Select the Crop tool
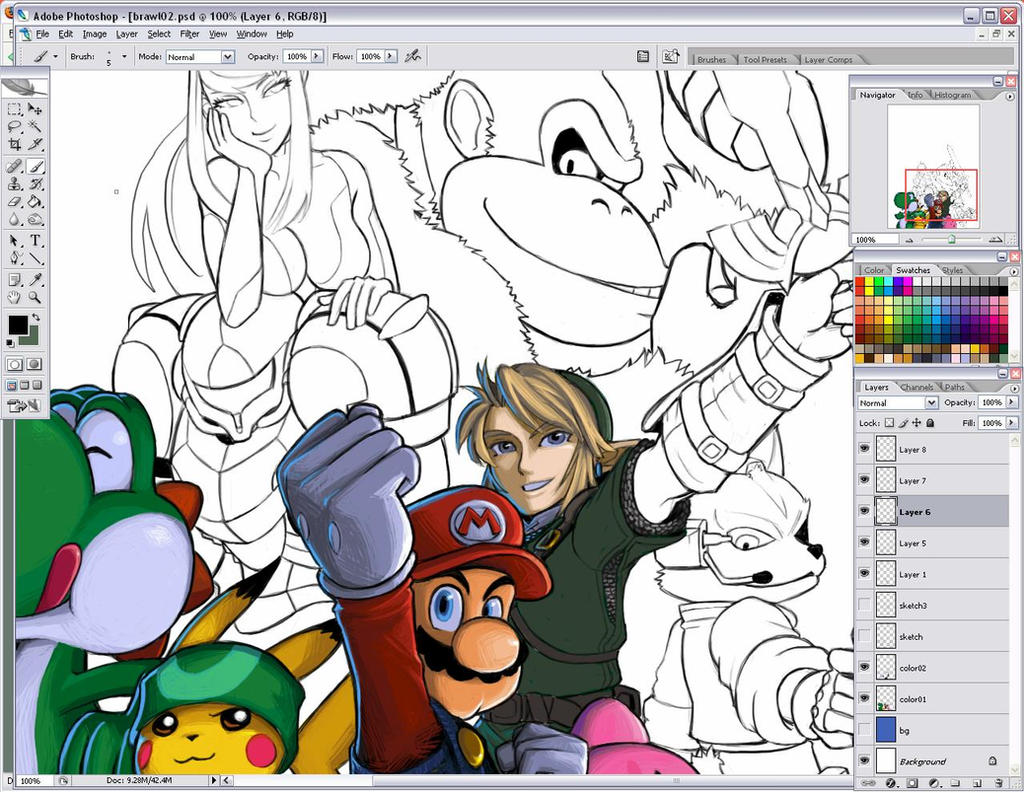Screen dimensions: 1024x792 click(14, 144)
